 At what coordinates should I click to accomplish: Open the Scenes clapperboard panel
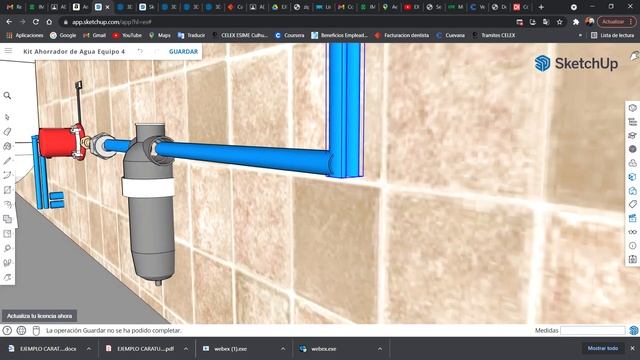tap(633, 218)
